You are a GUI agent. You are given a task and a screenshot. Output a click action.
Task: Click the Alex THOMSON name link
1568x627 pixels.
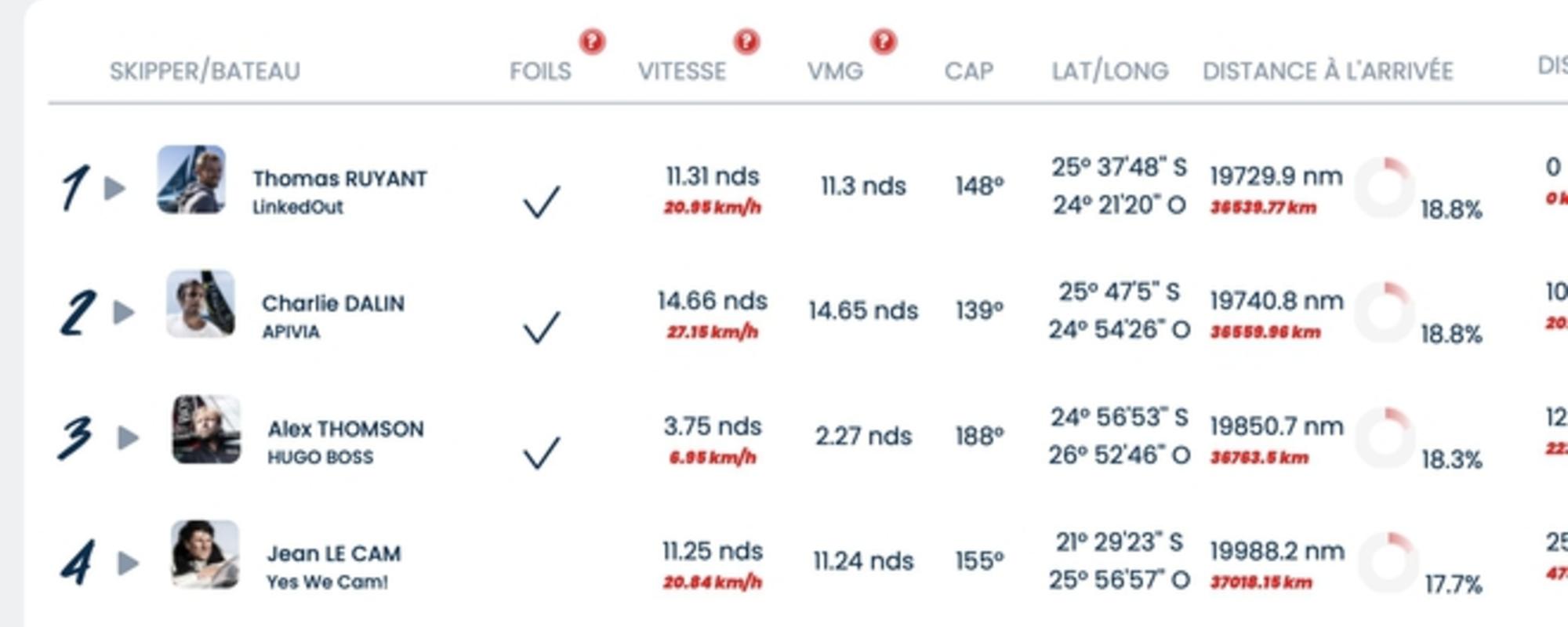(346, 429)
